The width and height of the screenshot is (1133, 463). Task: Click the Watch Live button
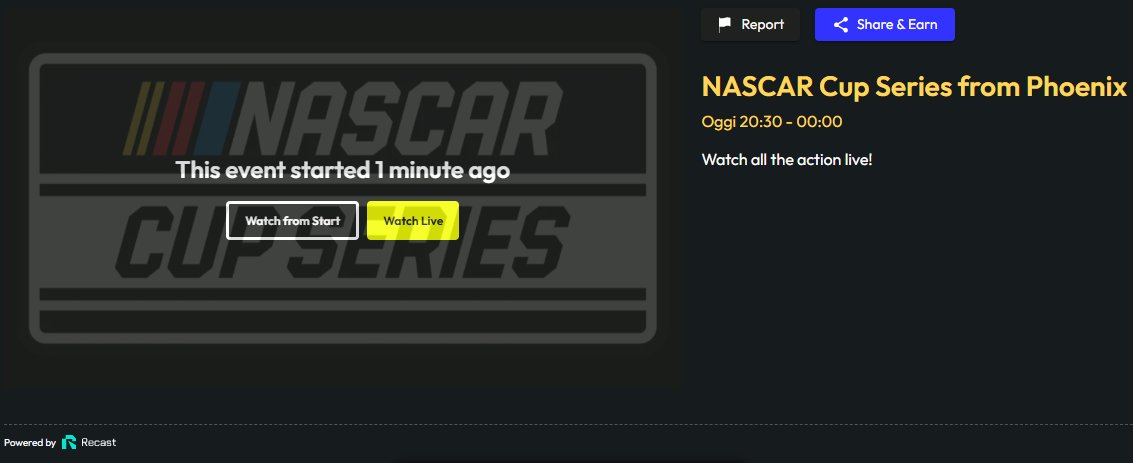coord(413,220)
